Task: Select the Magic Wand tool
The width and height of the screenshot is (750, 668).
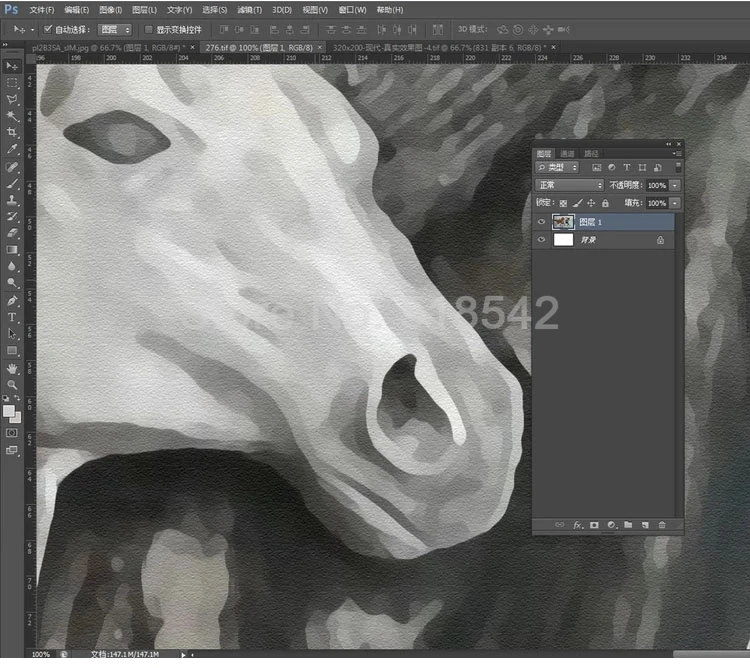Action: [12, 116]
